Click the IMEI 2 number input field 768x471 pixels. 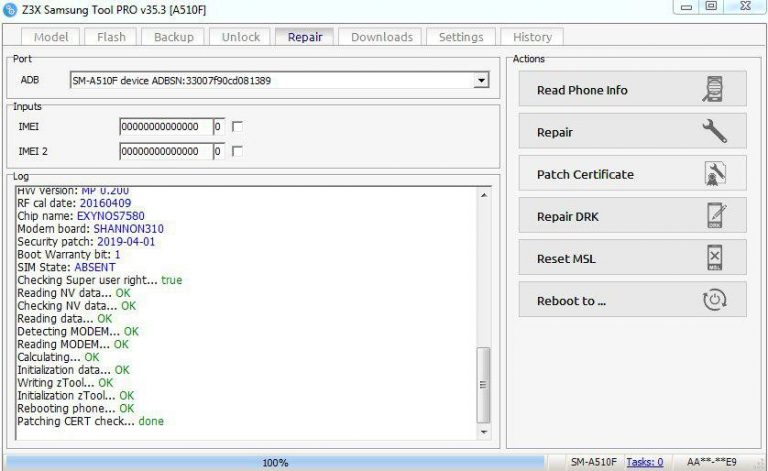click(x=166, y=151)
